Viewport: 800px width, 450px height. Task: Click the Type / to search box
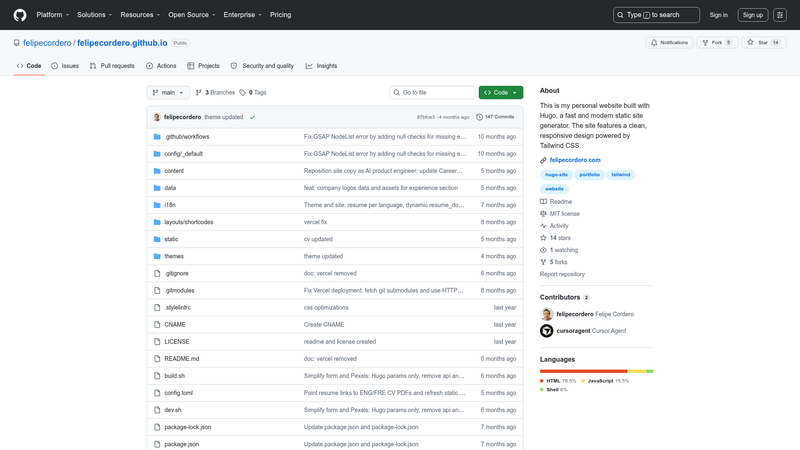(x=656, y=15)
